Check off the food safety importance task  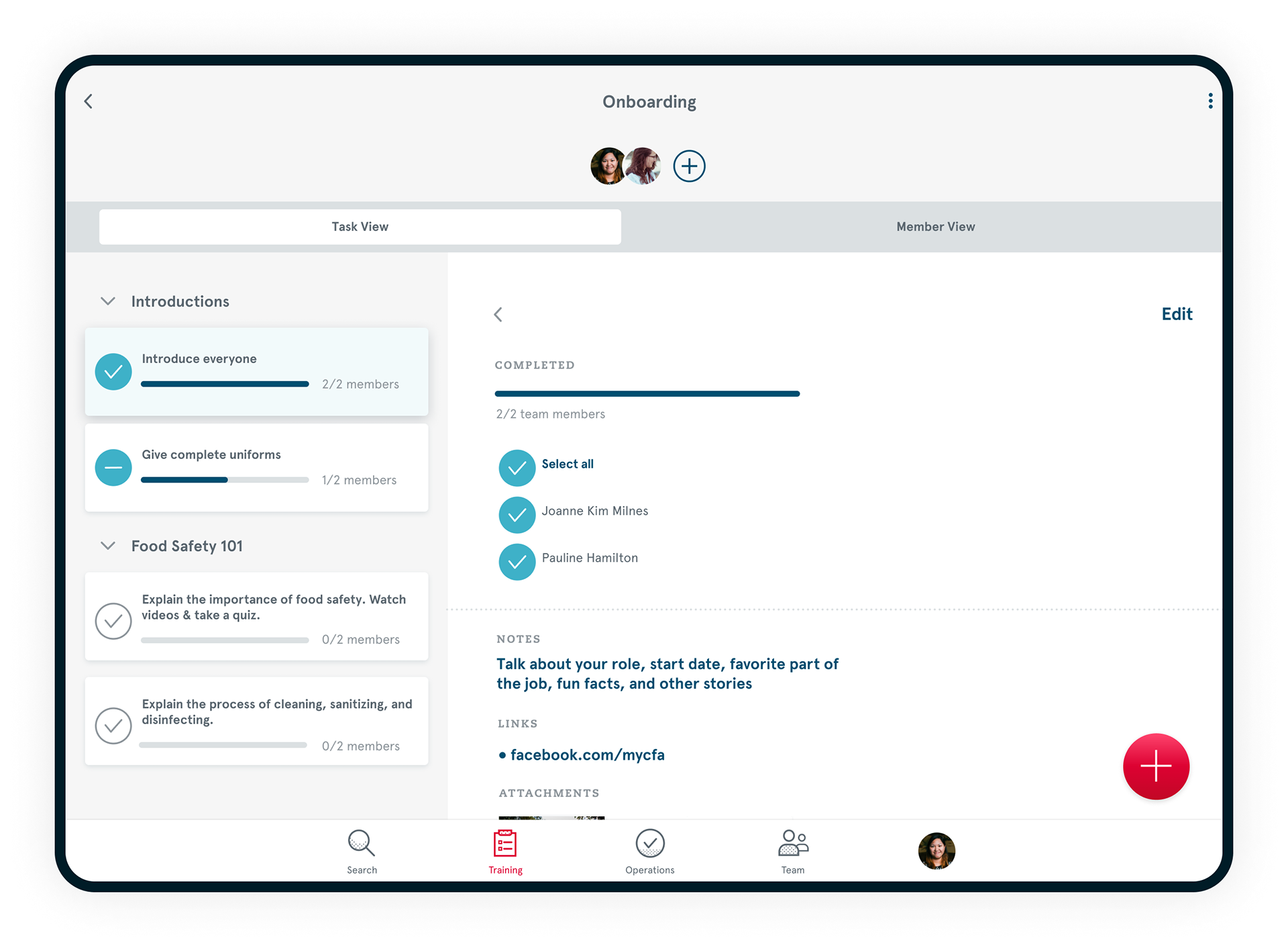(x=113, y=621)
